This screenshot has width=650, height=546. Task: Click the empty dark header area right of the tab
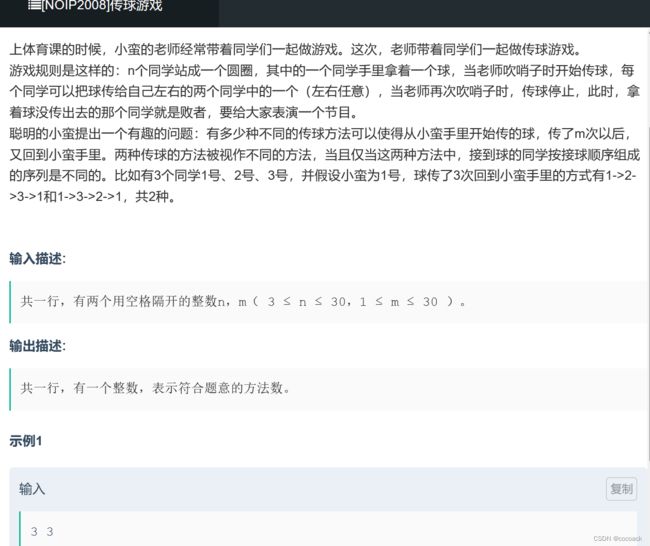tap(434, 13)
